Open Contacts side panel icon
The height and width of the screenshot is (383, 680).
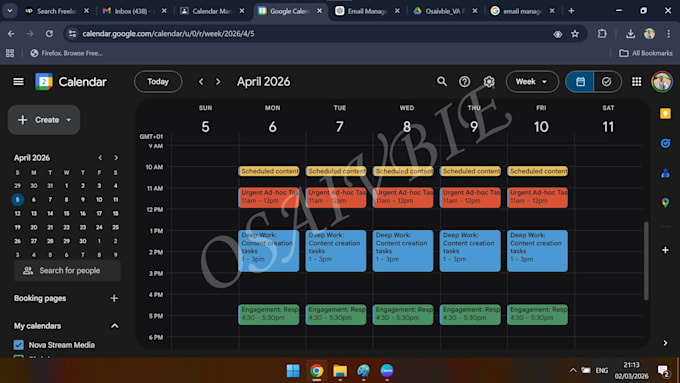(x=665, y=173)
